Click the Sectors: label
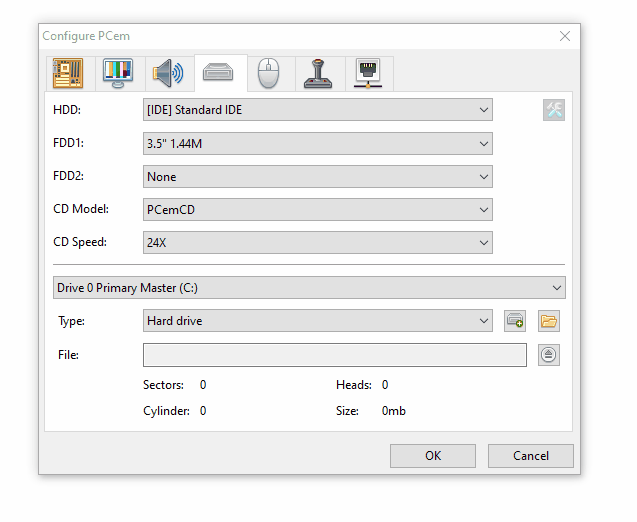 coord(163,385)
